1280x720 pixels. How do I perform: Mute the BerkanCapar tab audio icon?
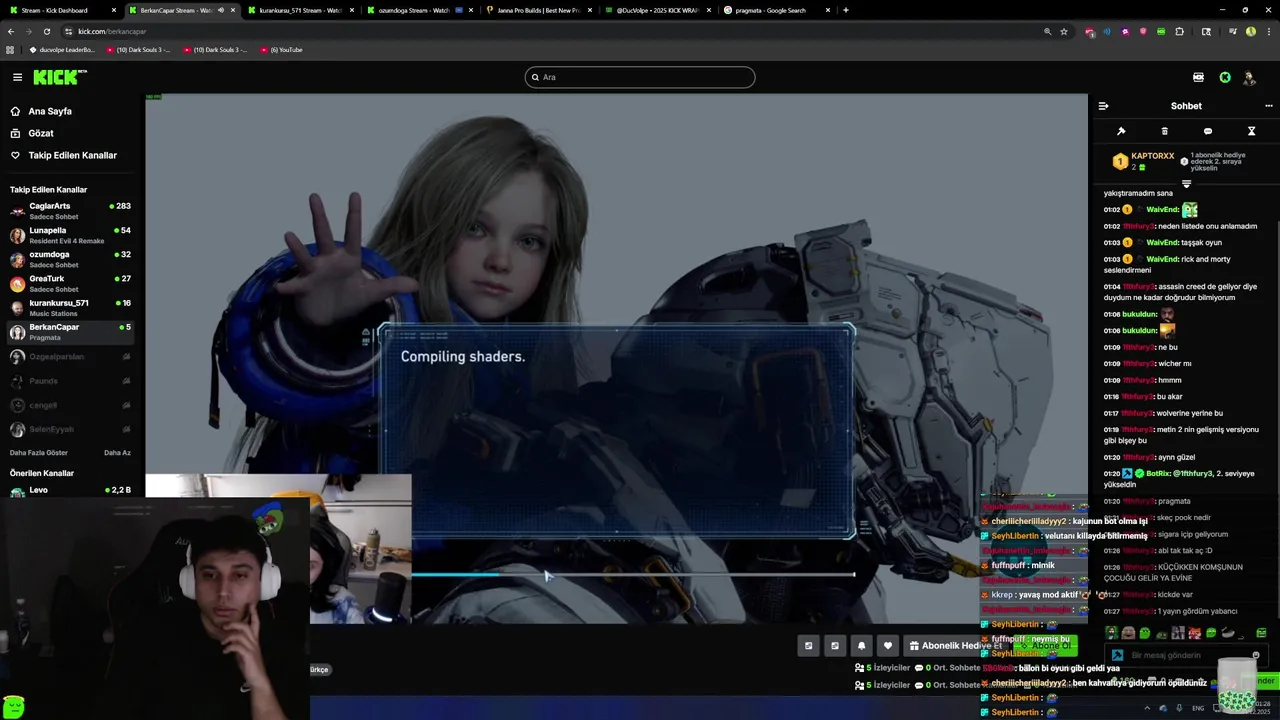coord(220,10)
